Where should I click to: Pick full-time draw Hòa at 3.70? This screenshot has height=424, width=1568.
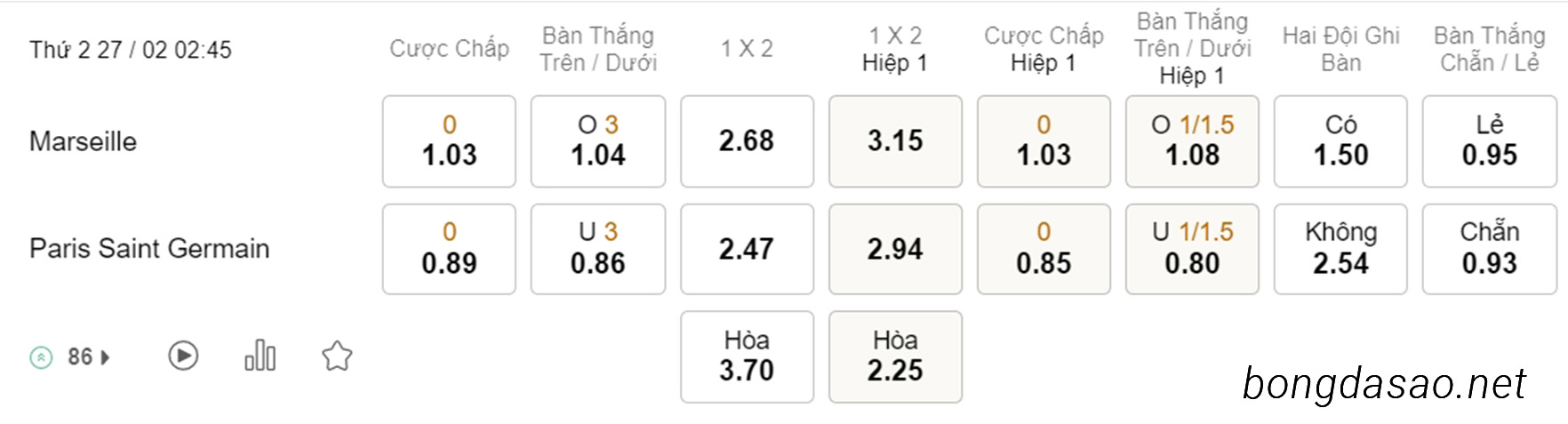tap(747, 356)
